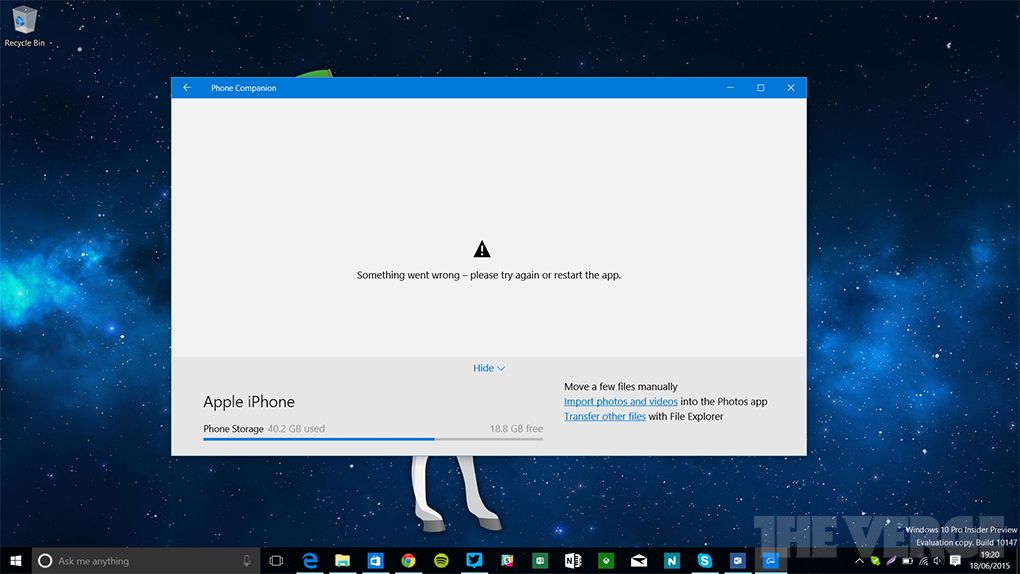Open the Wi-Fi network flyout
Image resolution: width=1020 pixels, height=574 pixels.
(923, 560)
